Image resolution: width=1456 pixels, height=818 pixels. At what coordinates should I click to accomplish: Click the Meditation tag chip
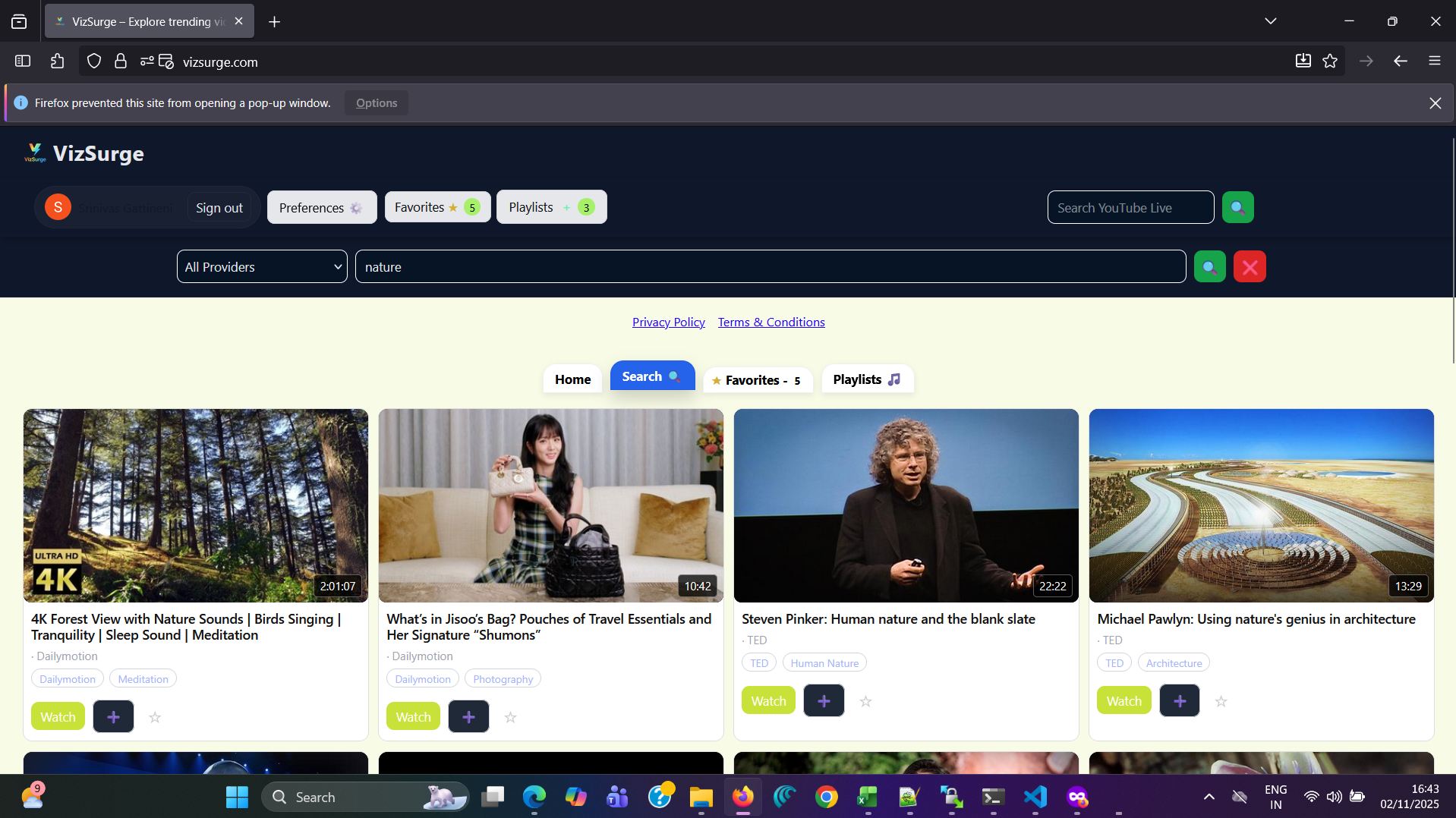click(x=143, y=678)
